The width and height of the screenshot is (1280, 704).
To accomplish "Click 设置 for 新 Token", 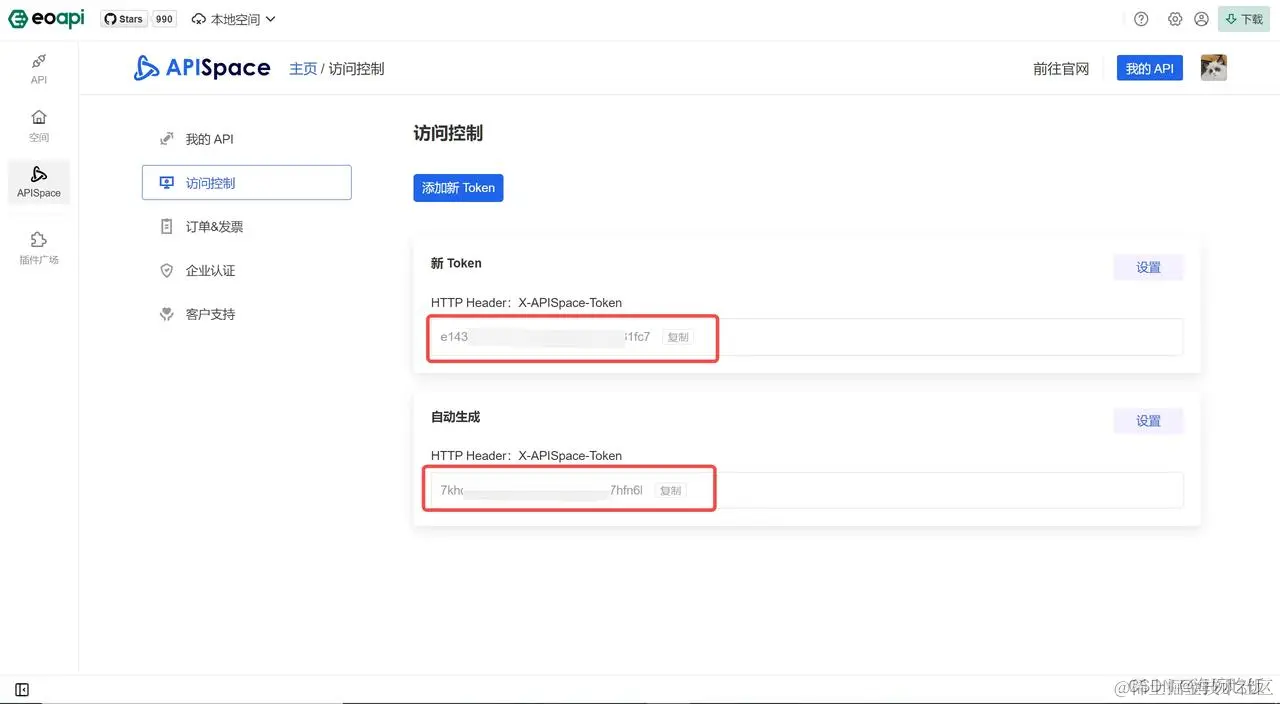I will [x=1148, y=267].
